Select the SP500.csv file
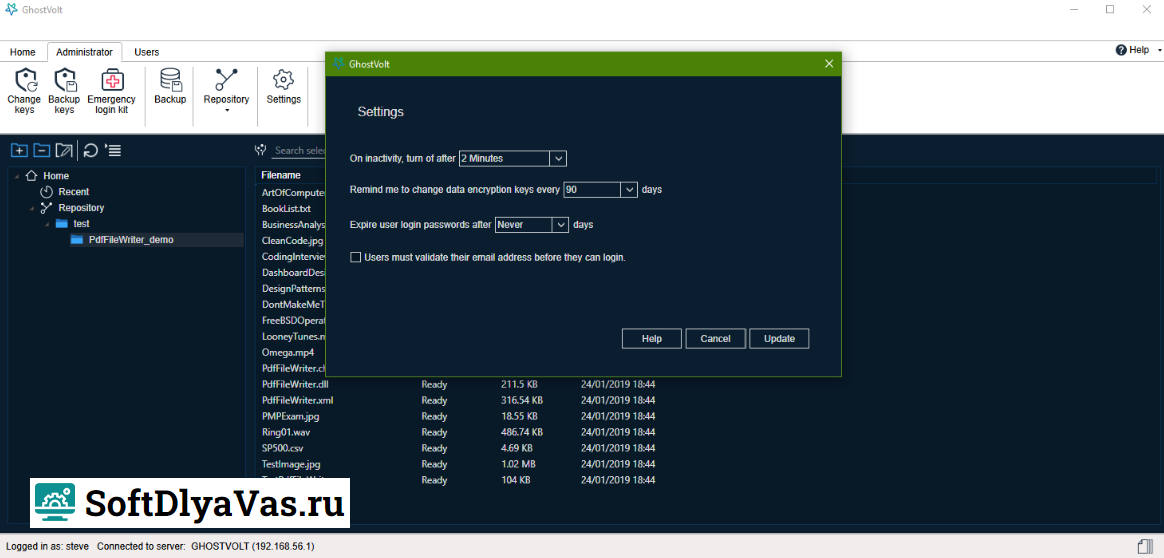Screen dimensions: 1164x558 pos(283,448)
